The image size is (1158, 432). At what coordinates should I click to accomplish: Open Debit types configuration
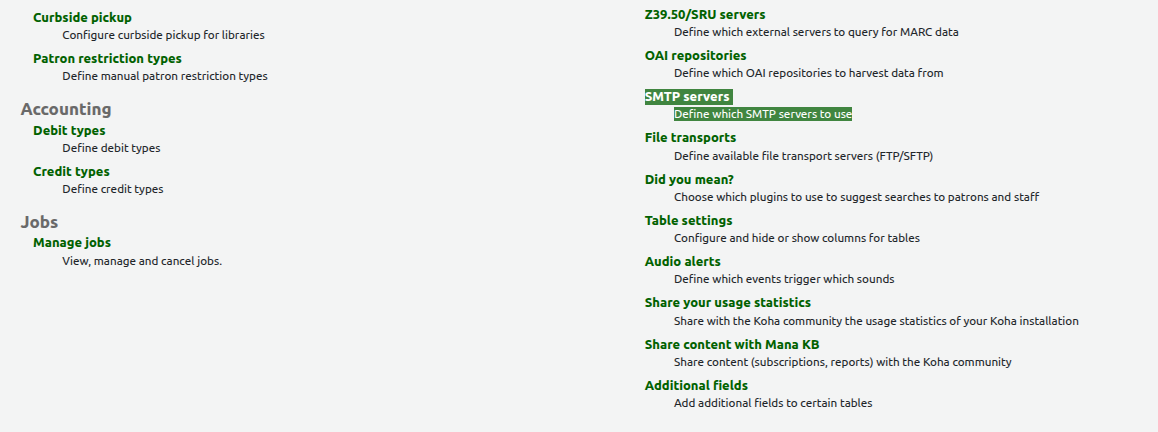[x=69, y=130]
